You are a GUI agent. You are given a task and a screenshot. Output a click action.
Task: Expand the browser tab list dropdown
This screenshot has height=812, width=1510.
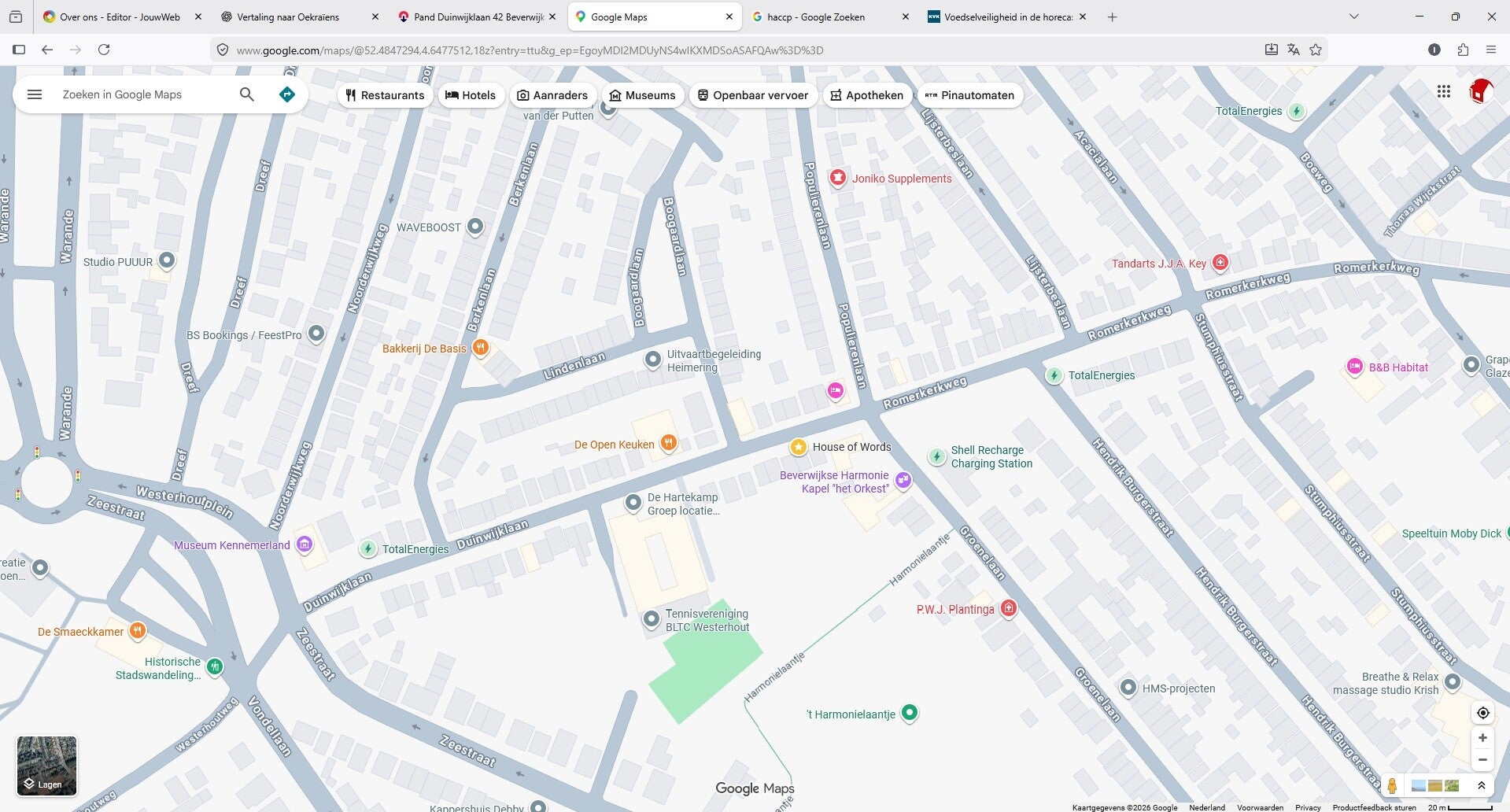click(x=1353, y=17)
